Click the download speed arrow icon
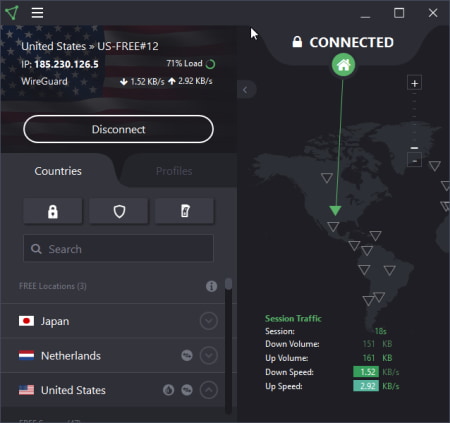 pos(124,82)
